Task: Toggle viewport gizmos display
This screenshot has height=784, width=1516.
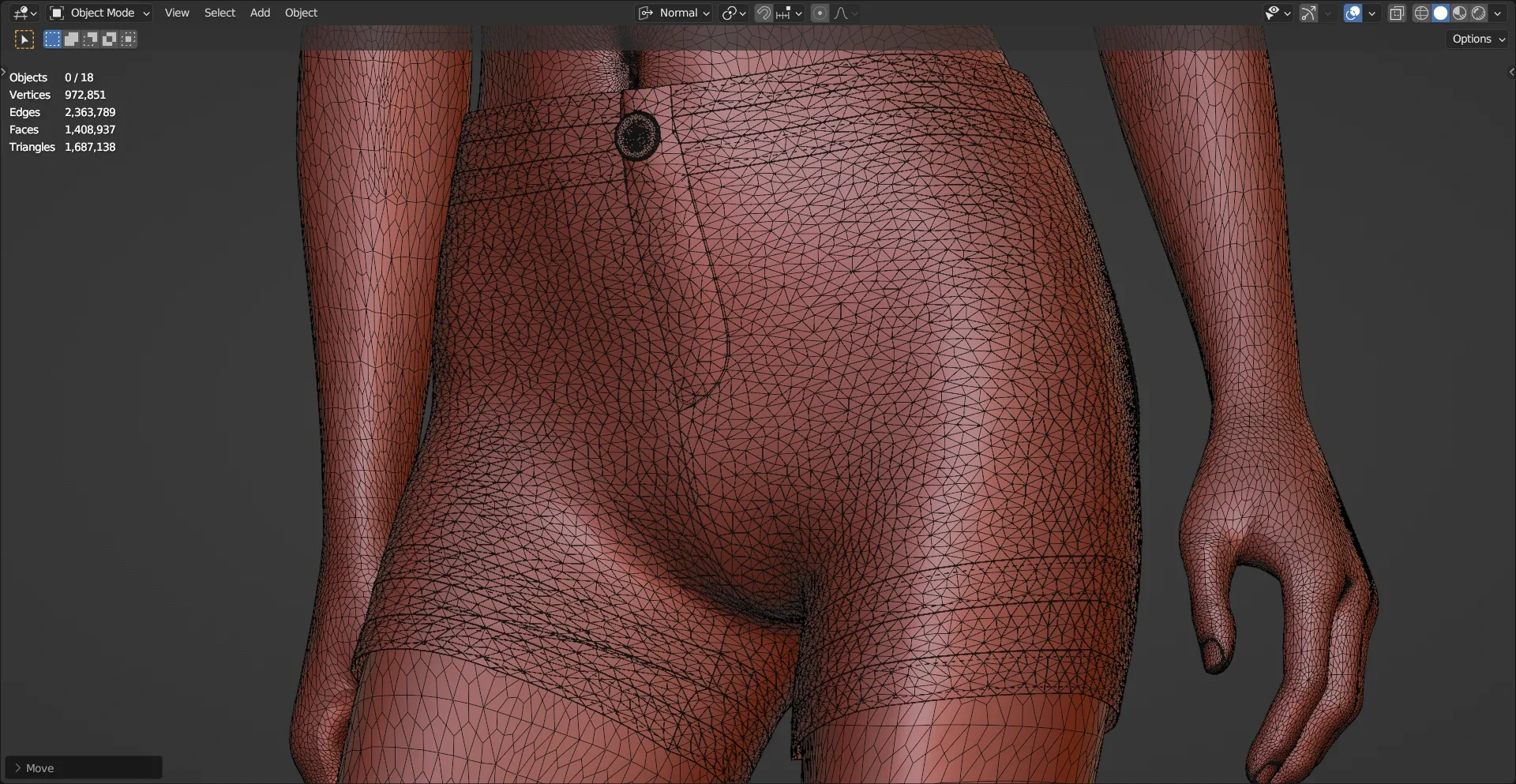Action: coord(1309,13)
